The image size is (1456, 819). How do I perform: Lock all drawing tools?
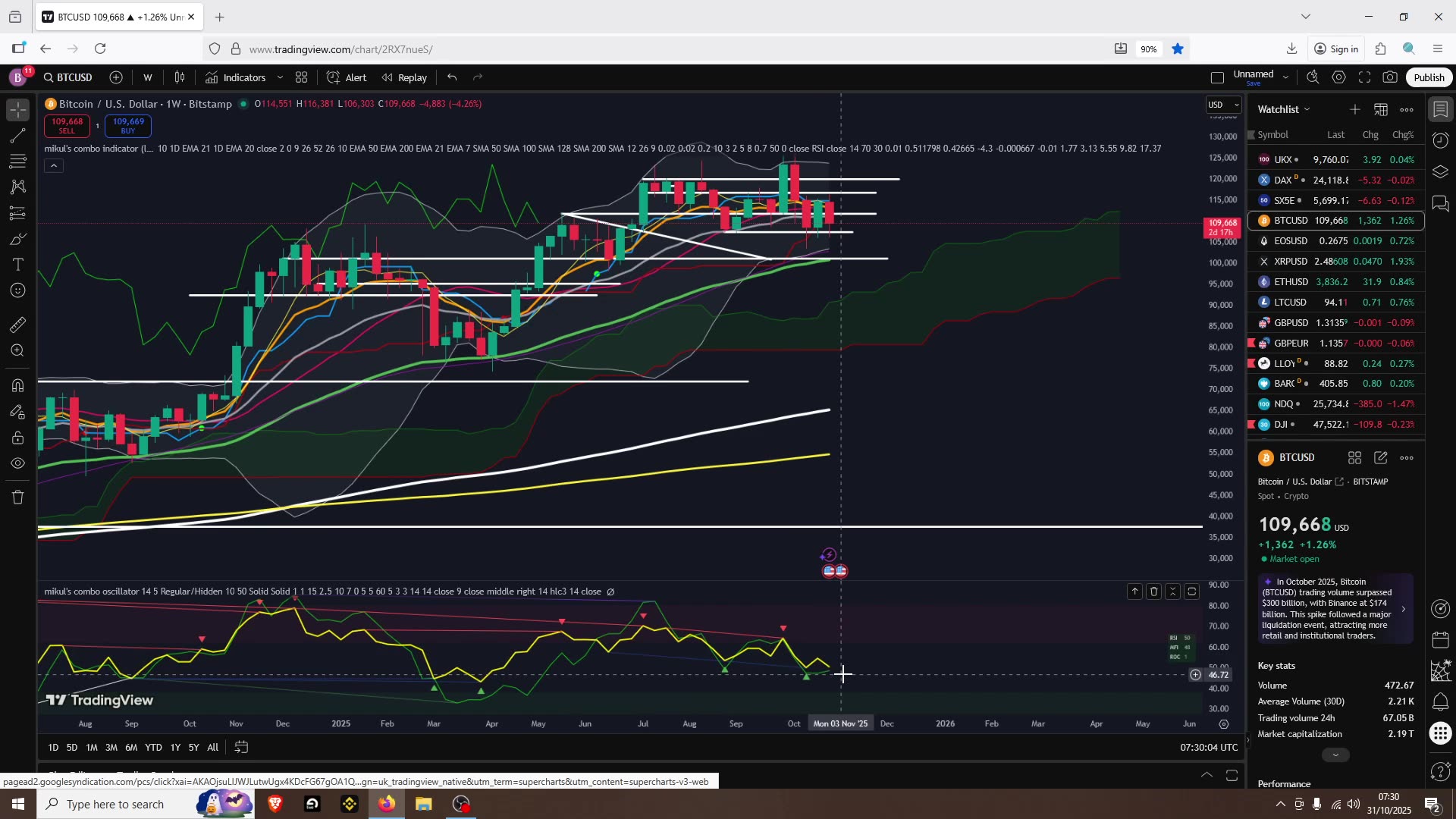pyautogui.click(x=17, y=438)
